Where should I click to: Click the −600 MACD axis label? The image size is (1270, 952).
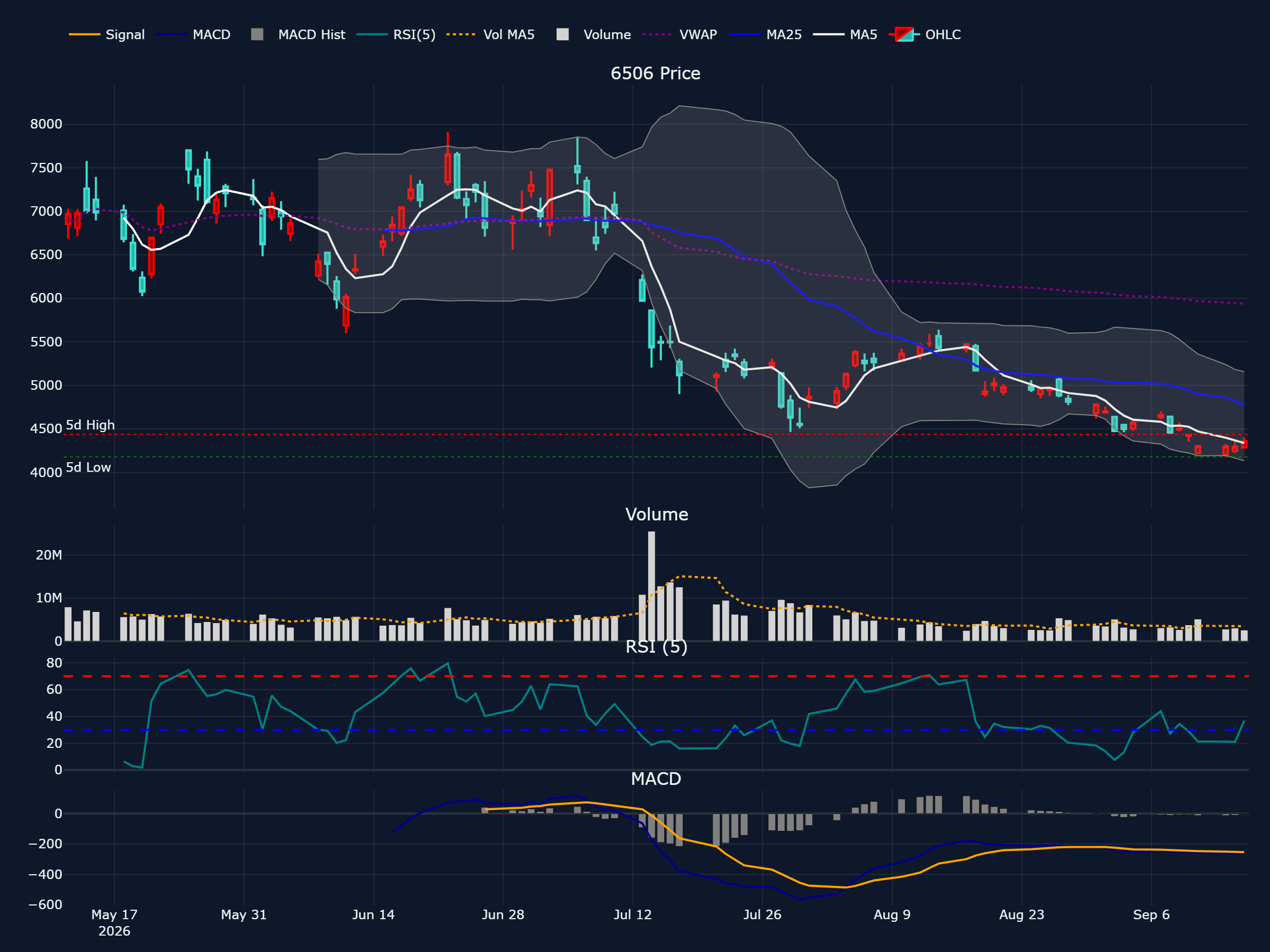click(46, 904)
